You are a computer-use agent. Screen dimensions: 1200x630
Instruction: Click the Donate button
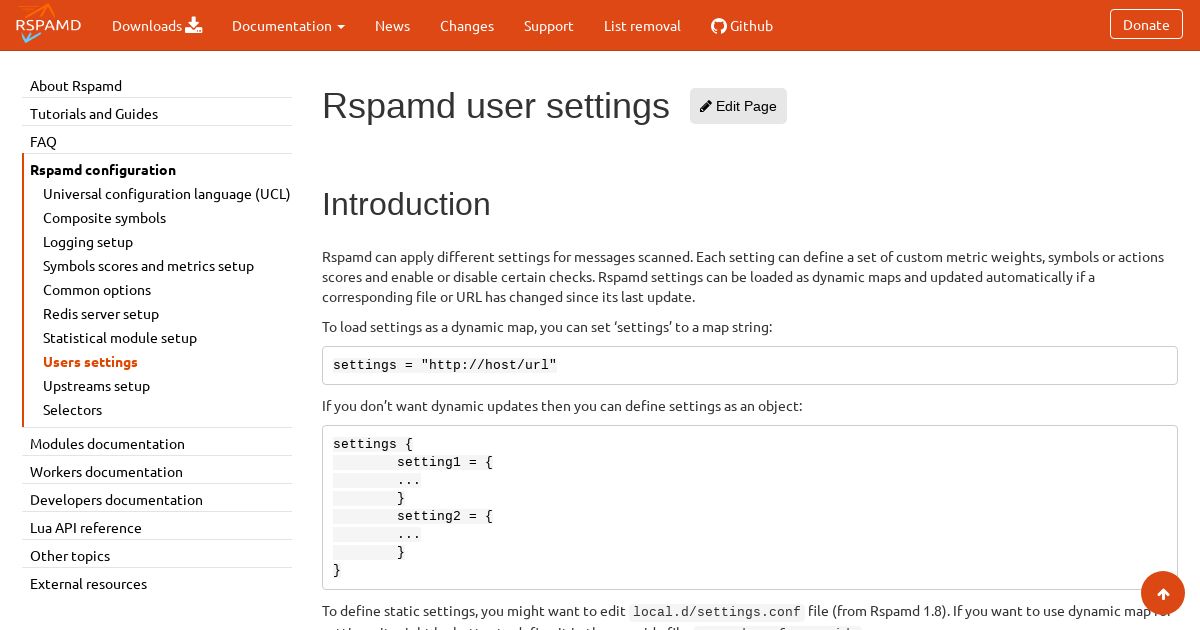tap(1146, 25)
